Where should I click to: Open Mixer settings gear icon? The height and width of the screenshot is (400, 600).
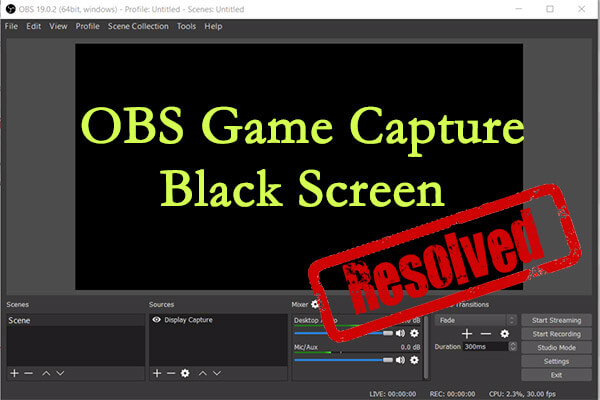coord(315,304)
